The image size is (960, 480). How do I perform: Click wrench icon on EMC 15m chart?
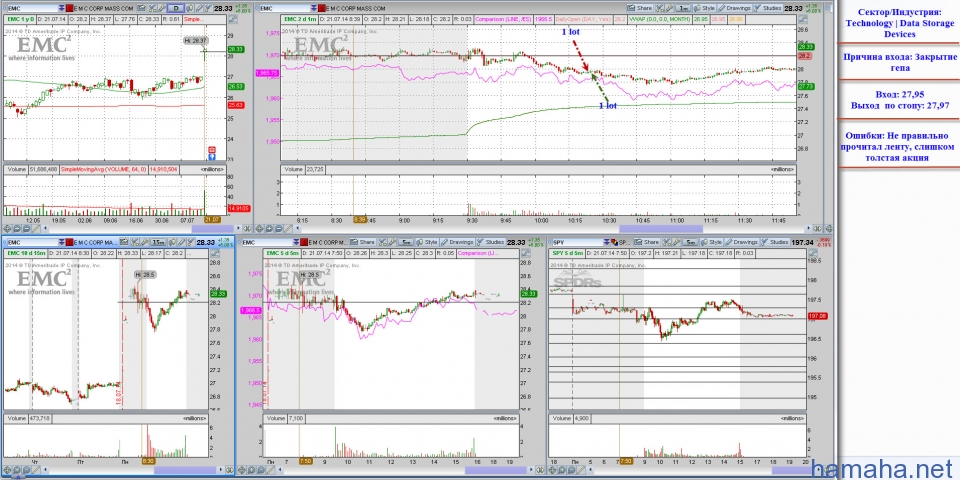point(144,242)
